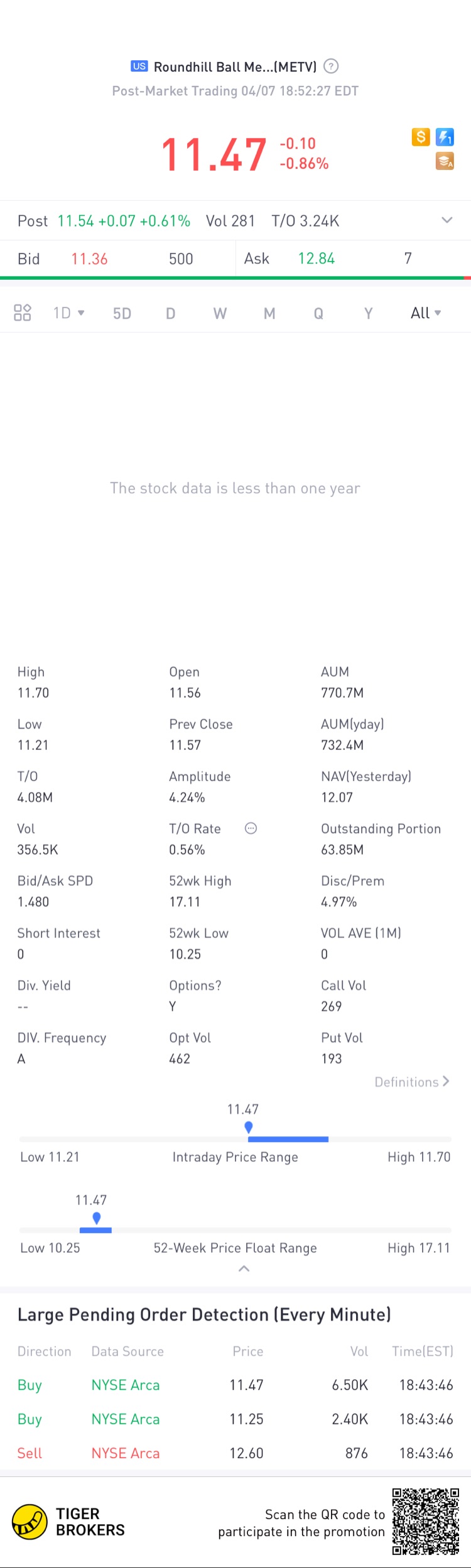
Task: Open the chart layout grid icon
Action: (x=23, y=312)
